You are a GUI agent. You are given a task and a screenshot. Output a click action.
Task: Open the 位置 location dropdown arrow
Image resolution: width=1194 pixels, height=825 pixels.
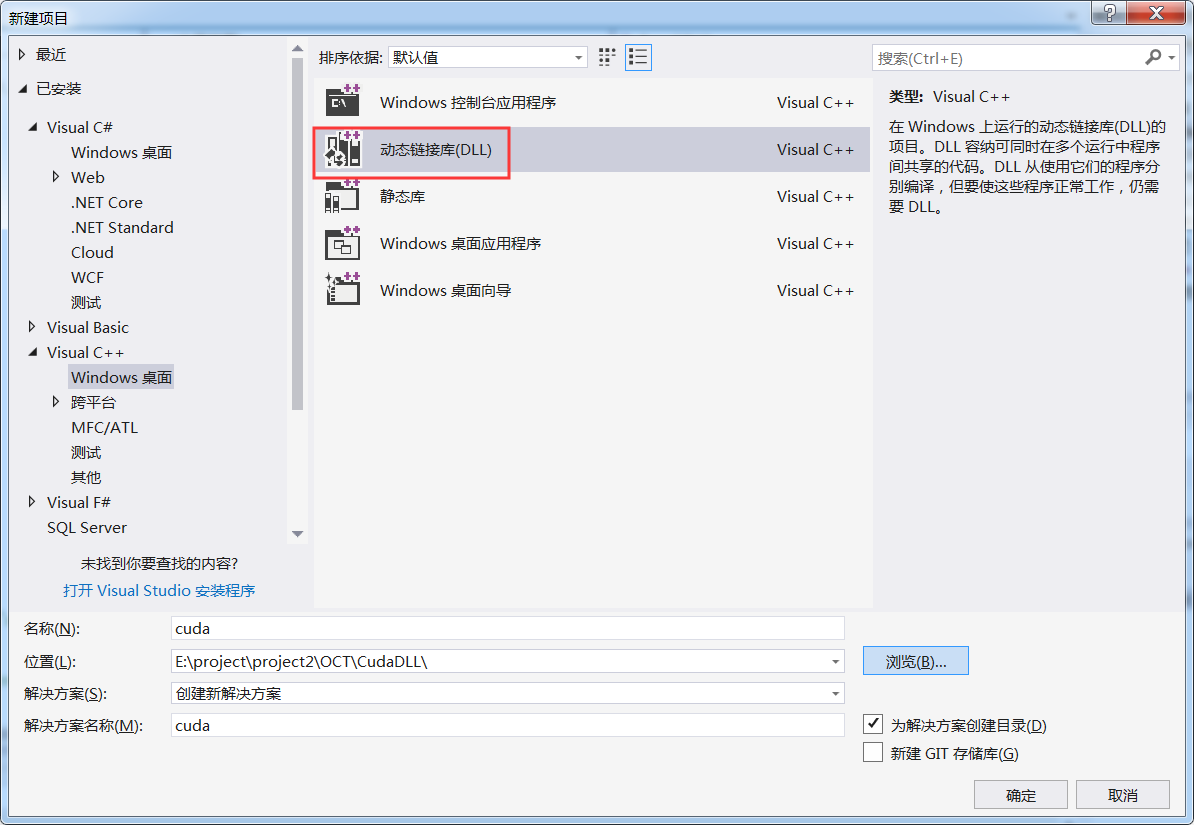tap(835, 661)
